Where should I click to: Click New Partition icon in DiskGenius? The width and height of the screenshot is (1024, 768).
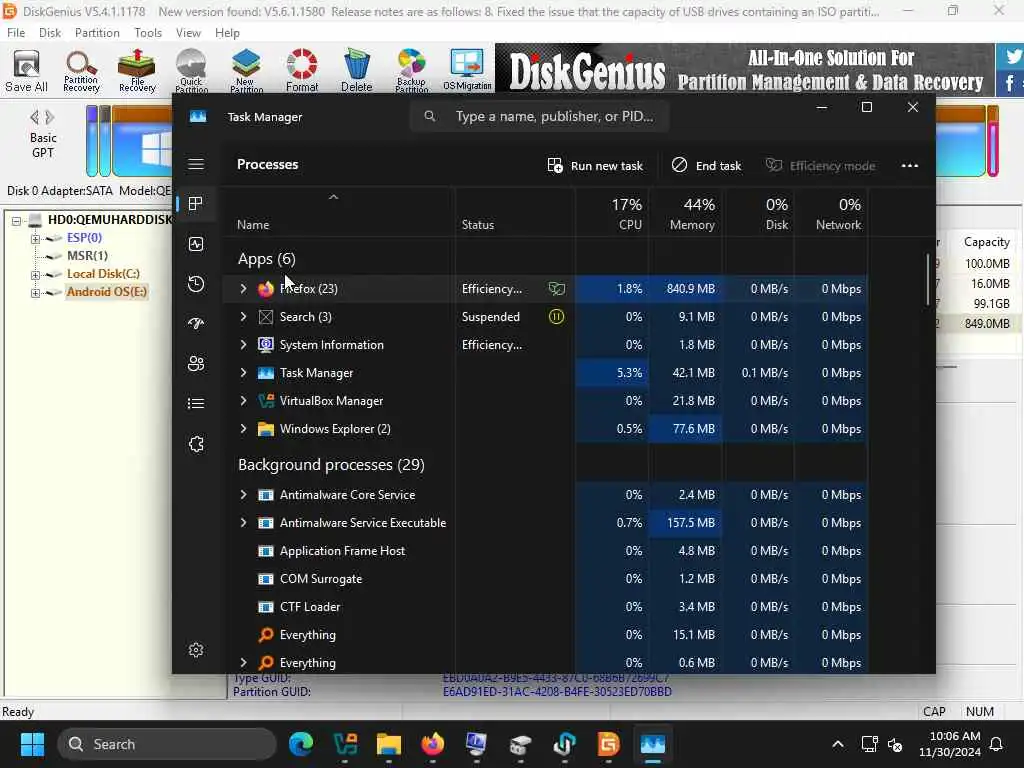click(246, 71)
